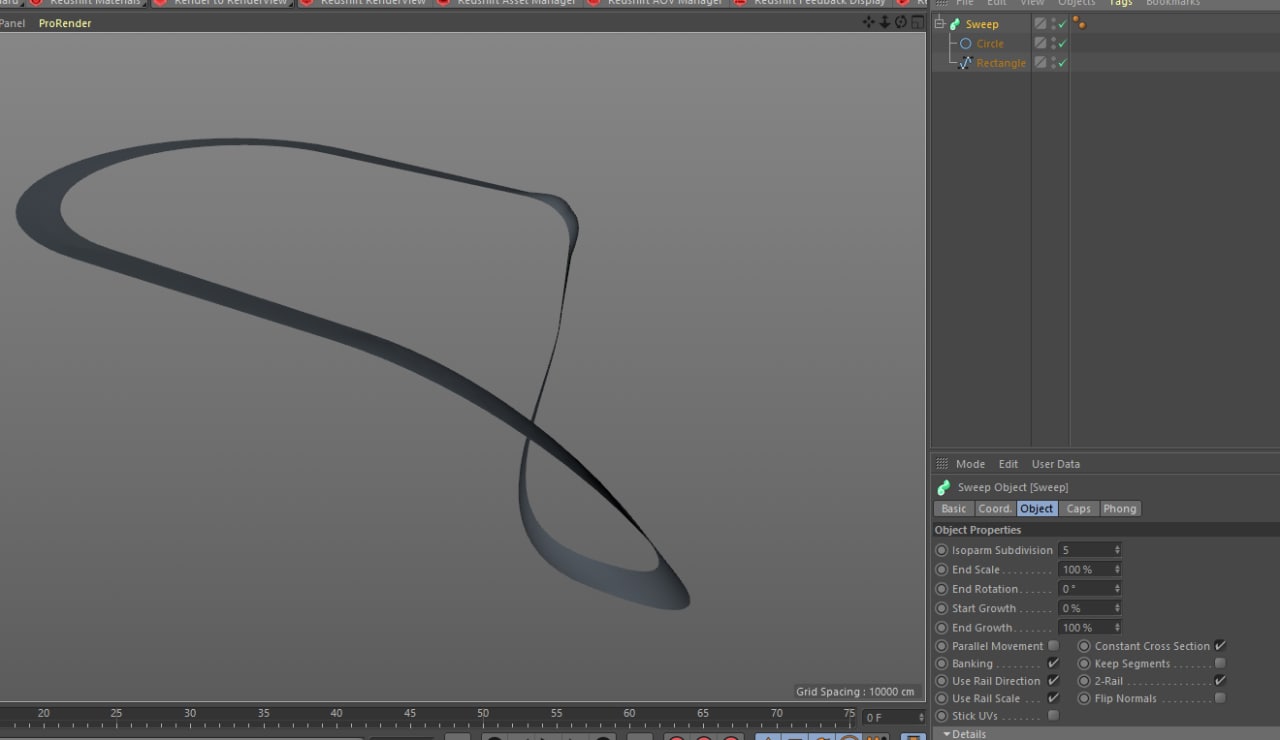Open the User Data menu
The image size is (1280, 740).
[1055, 464]
